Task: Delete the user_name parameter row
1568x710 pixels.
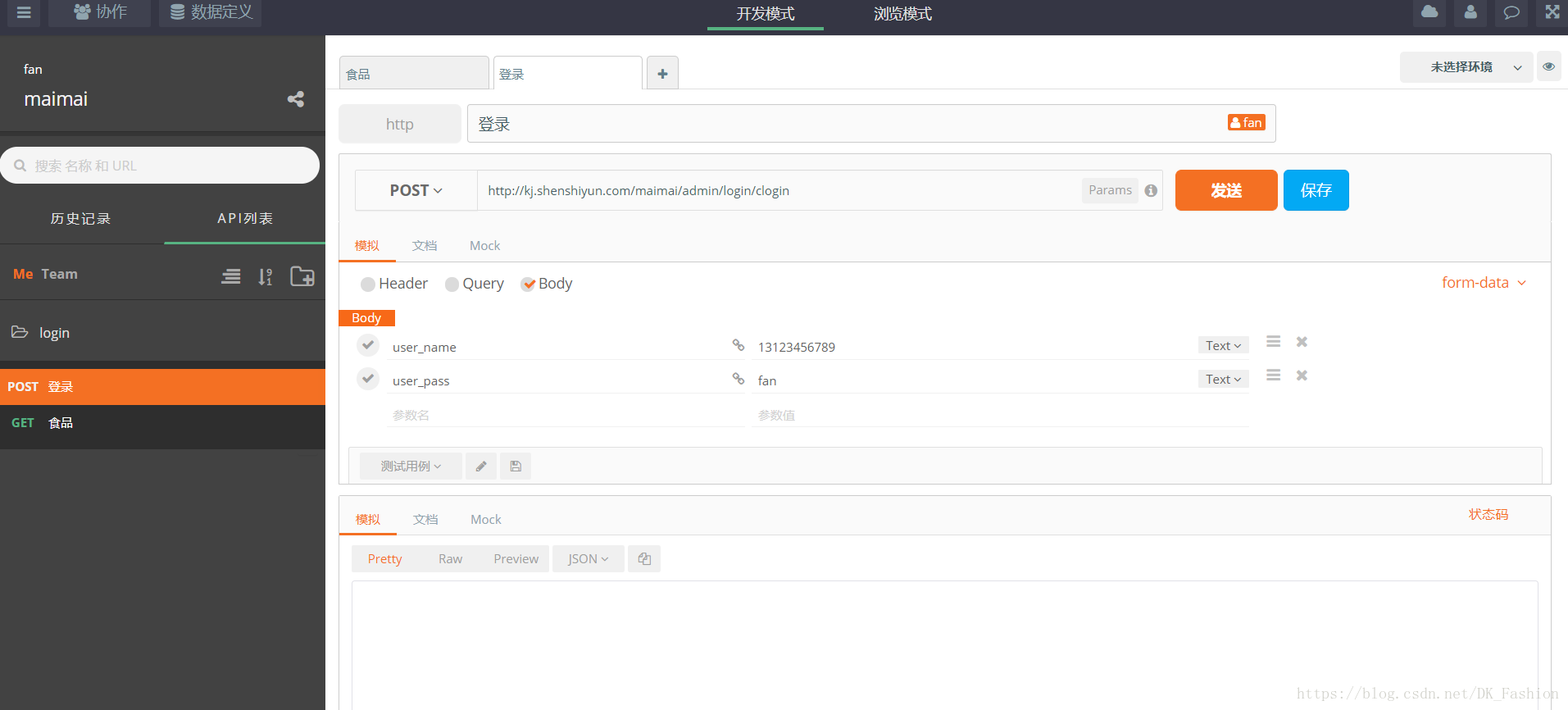Action: (x=1302, y=341)
